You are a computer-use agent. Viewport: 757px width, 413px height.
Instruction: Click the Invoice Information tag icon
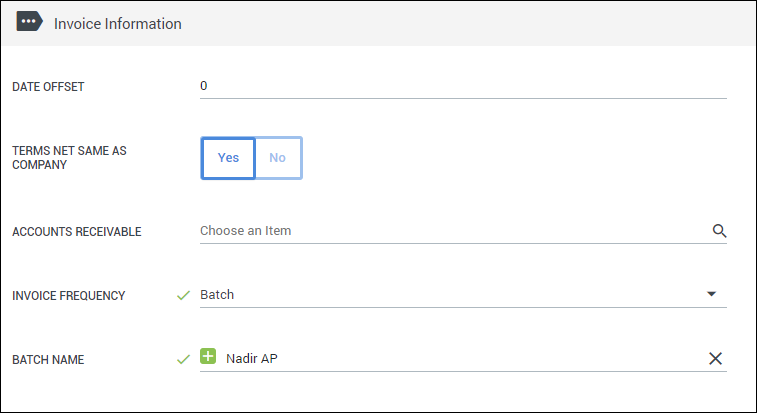click(29, 22)
